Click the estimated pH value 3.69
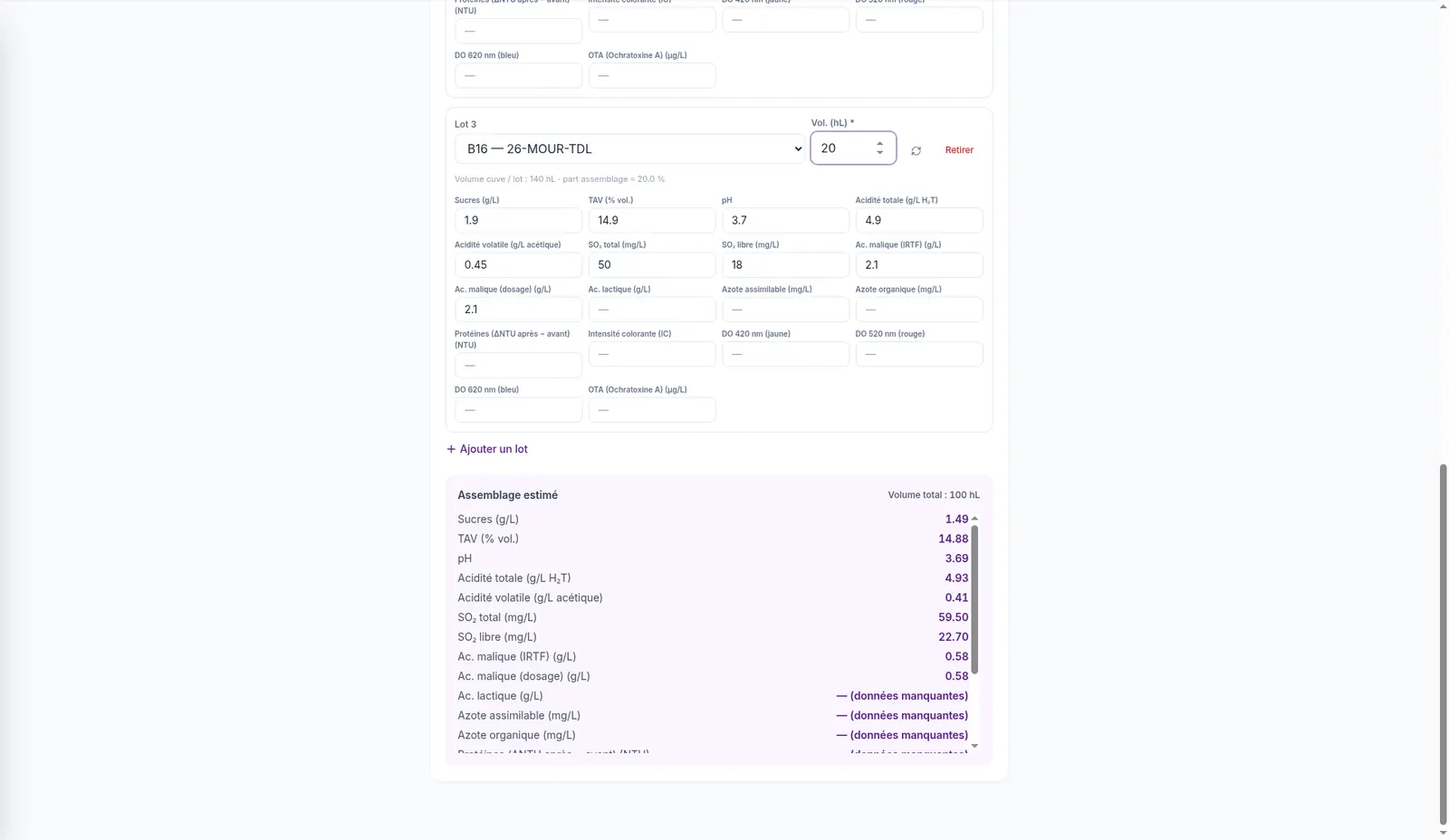The height and width of the screenshot is (840, 1449). pos(956,558)
